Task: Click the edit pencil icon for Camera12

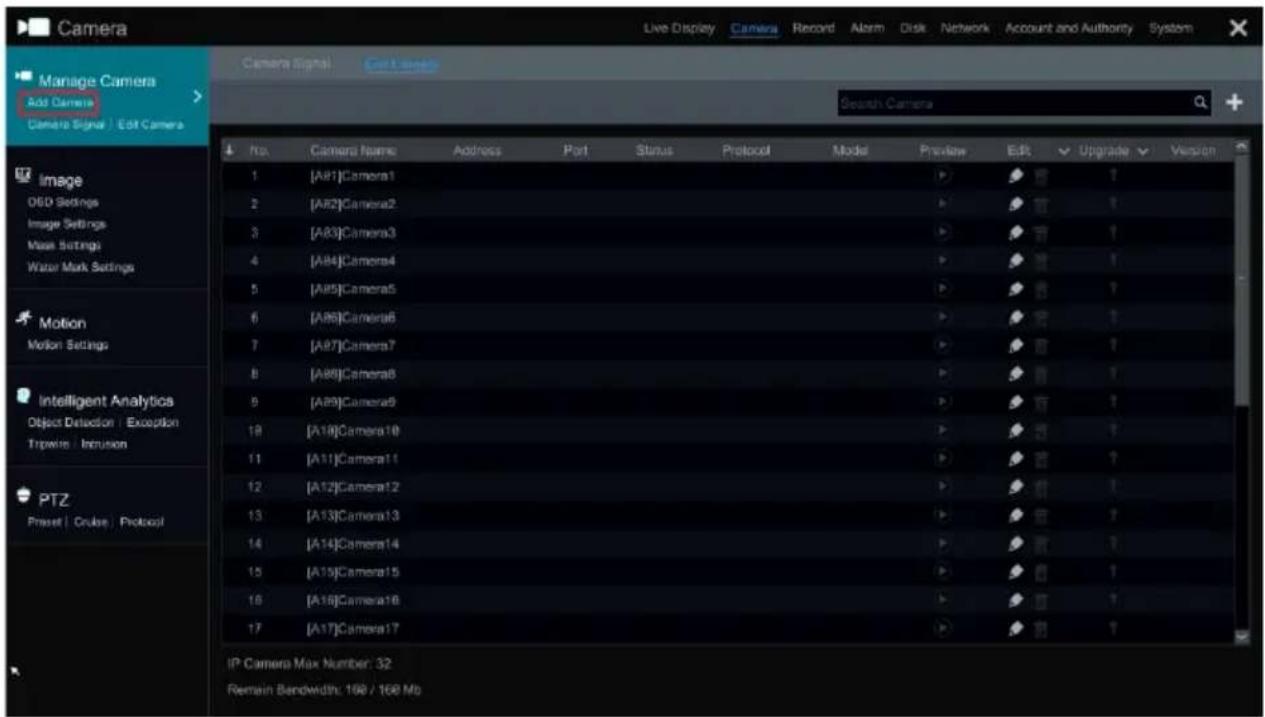Action: (1015, 486)
